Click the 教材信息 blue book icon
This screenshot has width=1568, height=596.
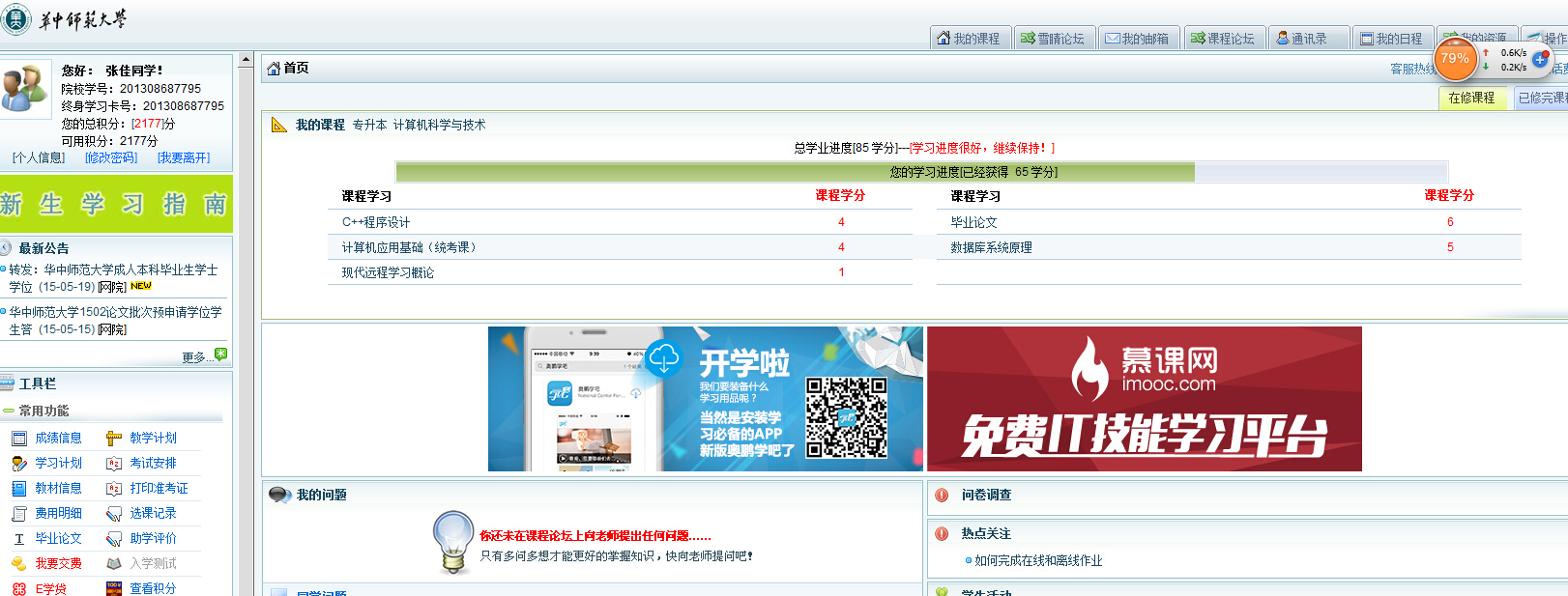(18, 489)
